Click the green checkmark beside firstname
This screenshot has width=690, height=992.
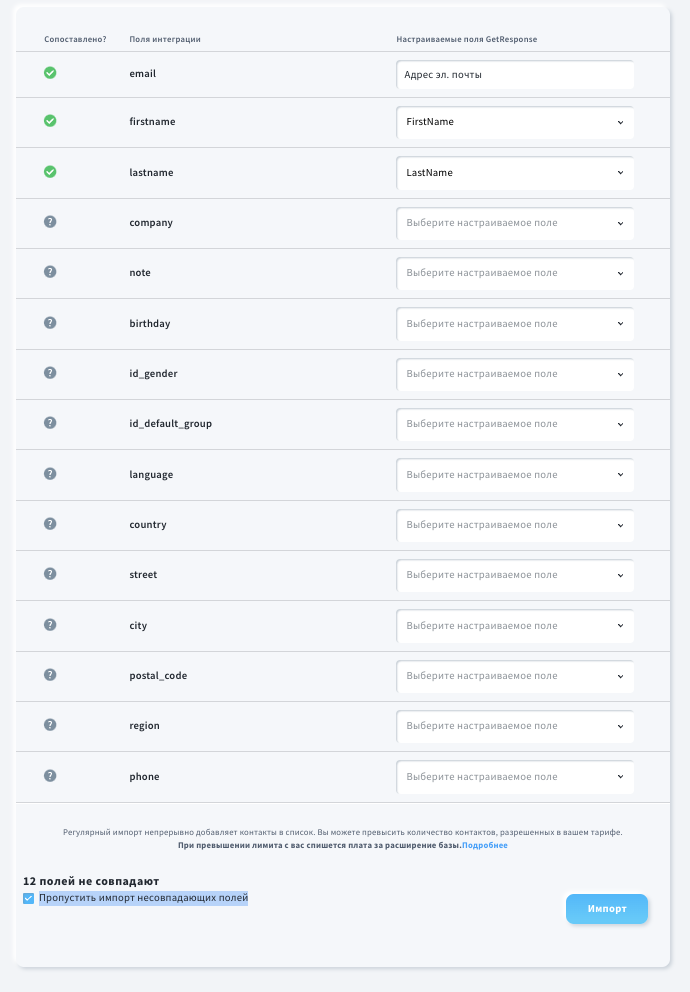point(50,121)
